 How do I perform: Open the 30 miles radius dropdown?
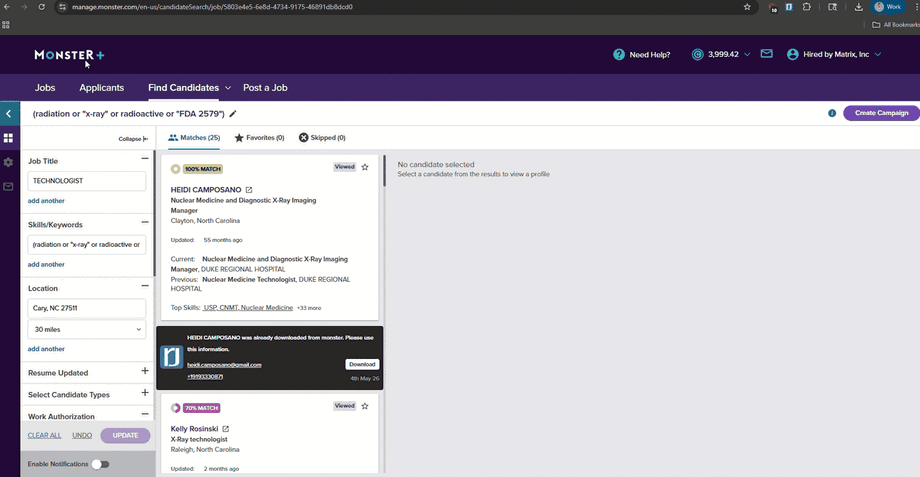87,329
